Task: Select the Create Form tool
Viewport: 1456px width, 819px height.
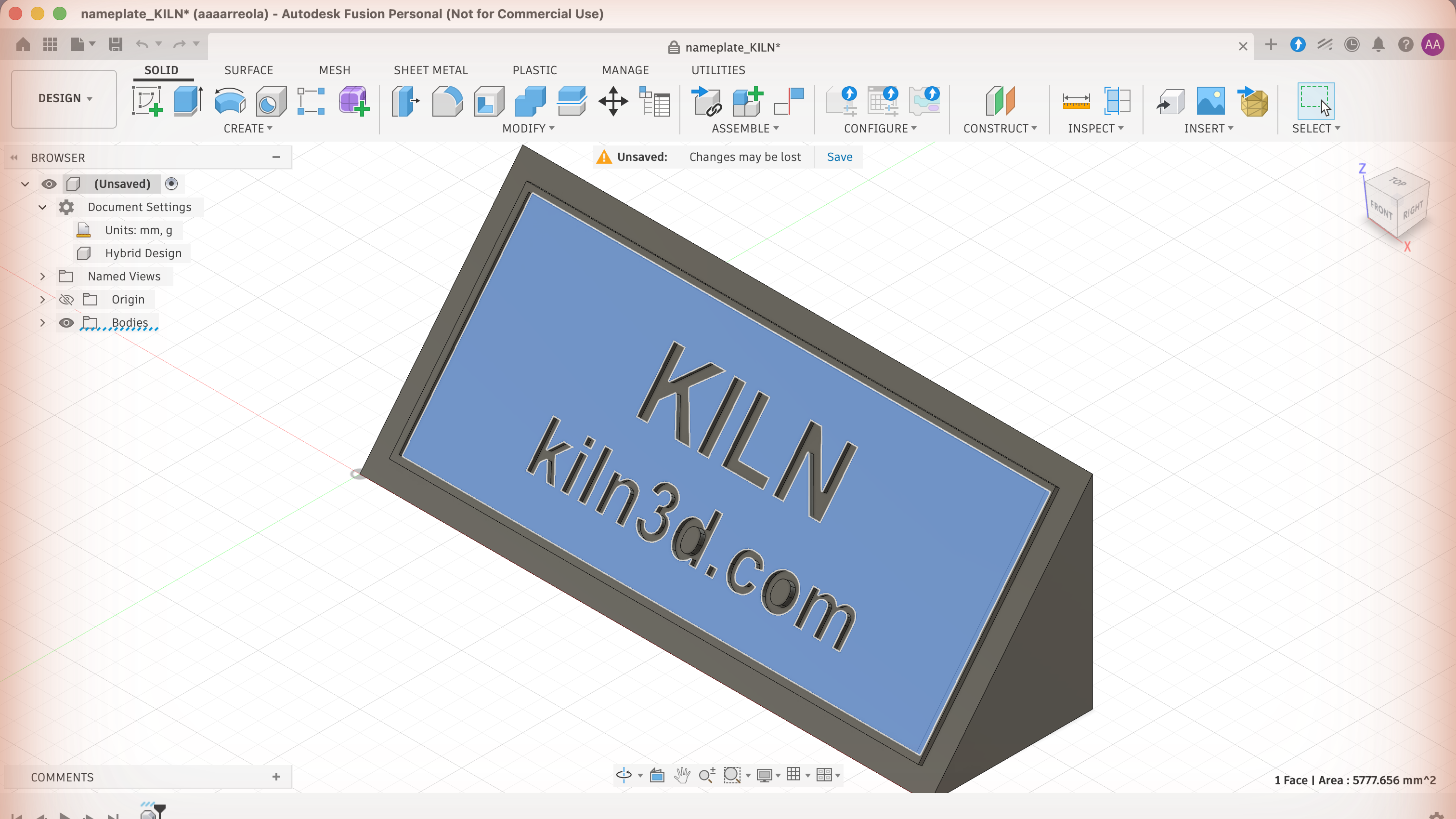Action: (354, 101)
